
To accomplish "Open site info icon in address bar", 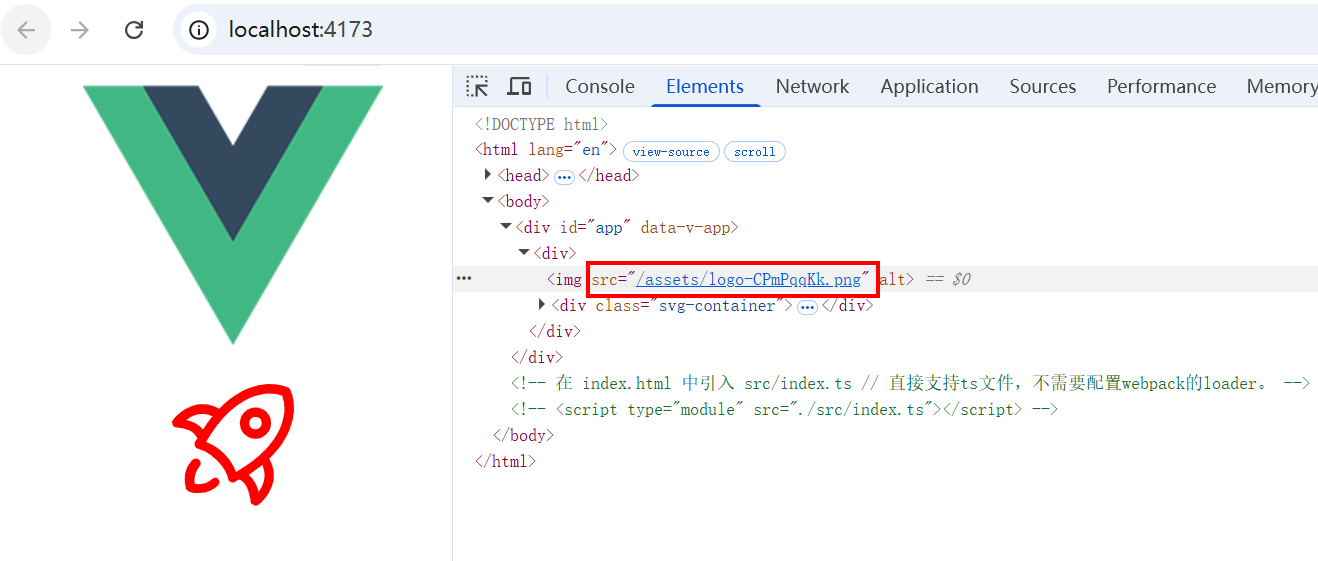I will pos(199,30).
